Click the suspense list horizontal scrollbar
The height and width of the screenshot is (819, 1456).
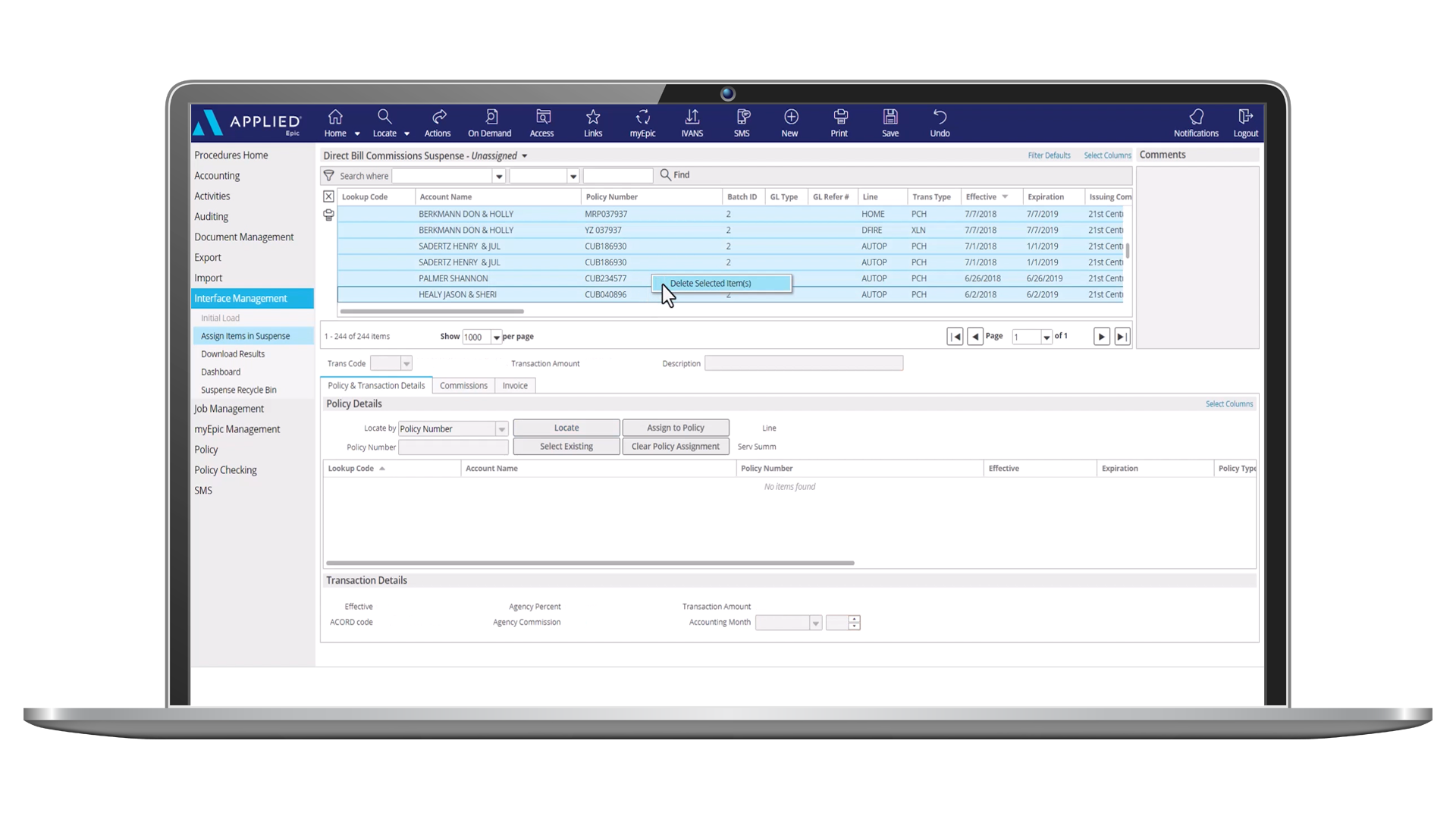tap(432, 312)
